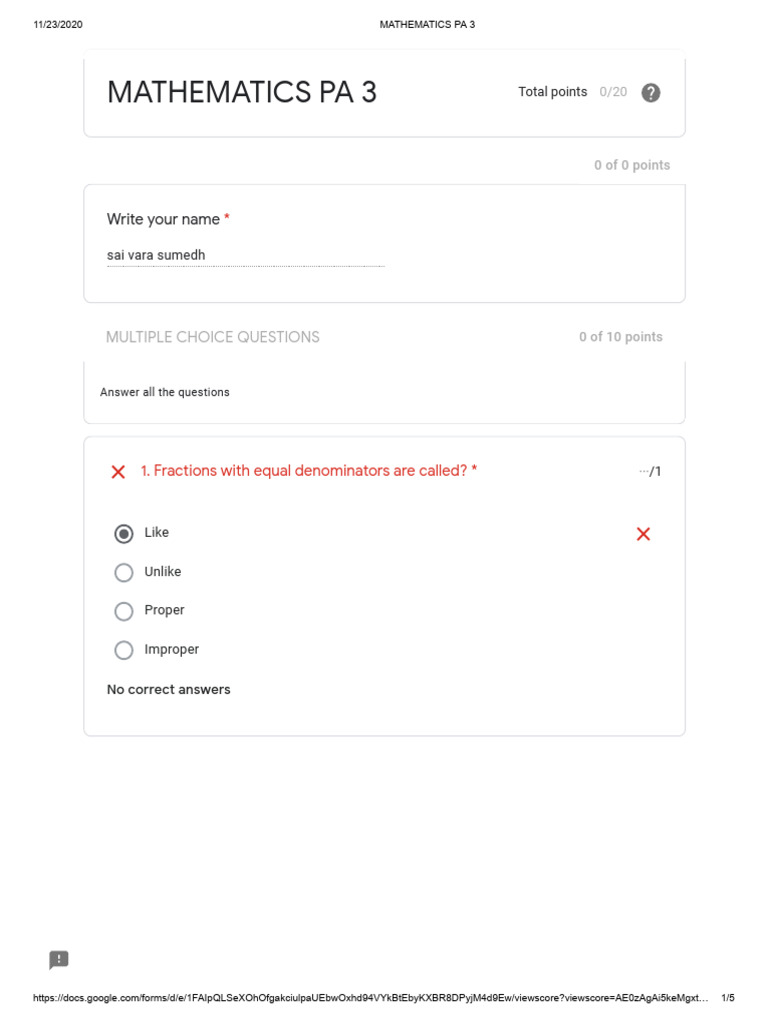Screen dimensions: 768x1024
Task: Click the name input field
Action: pos(245,256)
